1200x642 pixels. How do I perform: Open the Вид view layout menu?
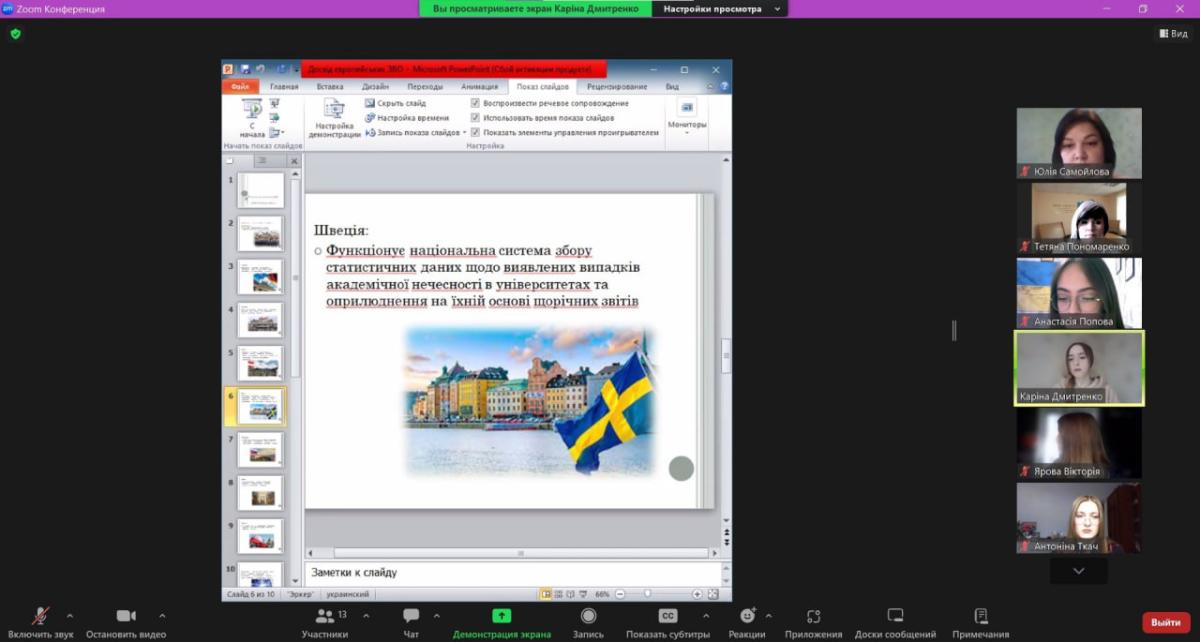click(x=1174, y=33)
